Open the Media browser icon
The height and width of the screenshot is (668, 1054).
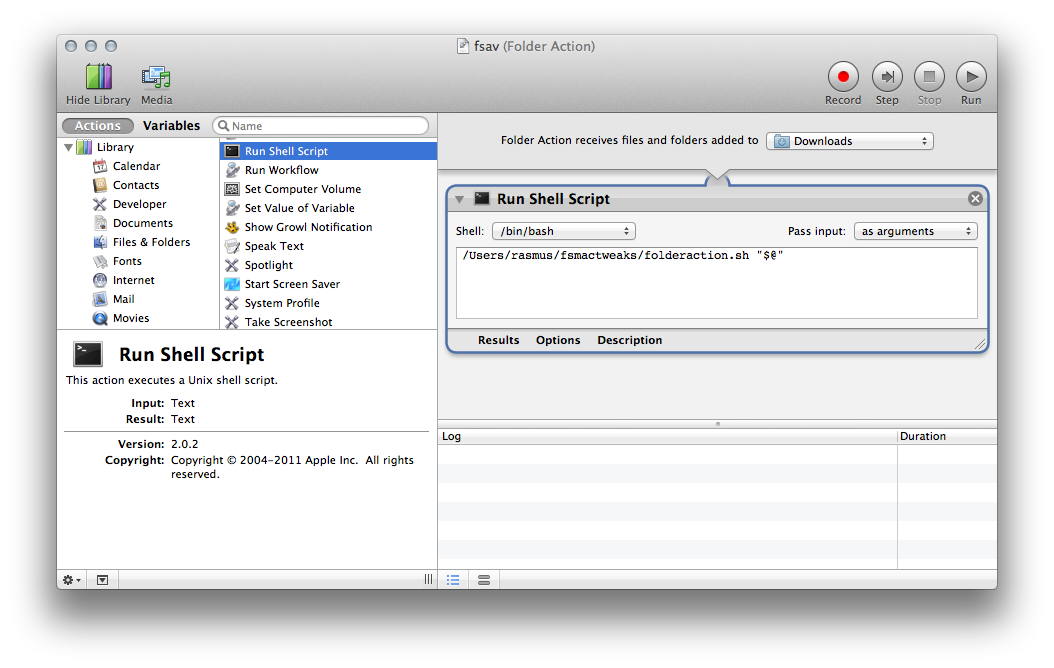pos(156,77)
